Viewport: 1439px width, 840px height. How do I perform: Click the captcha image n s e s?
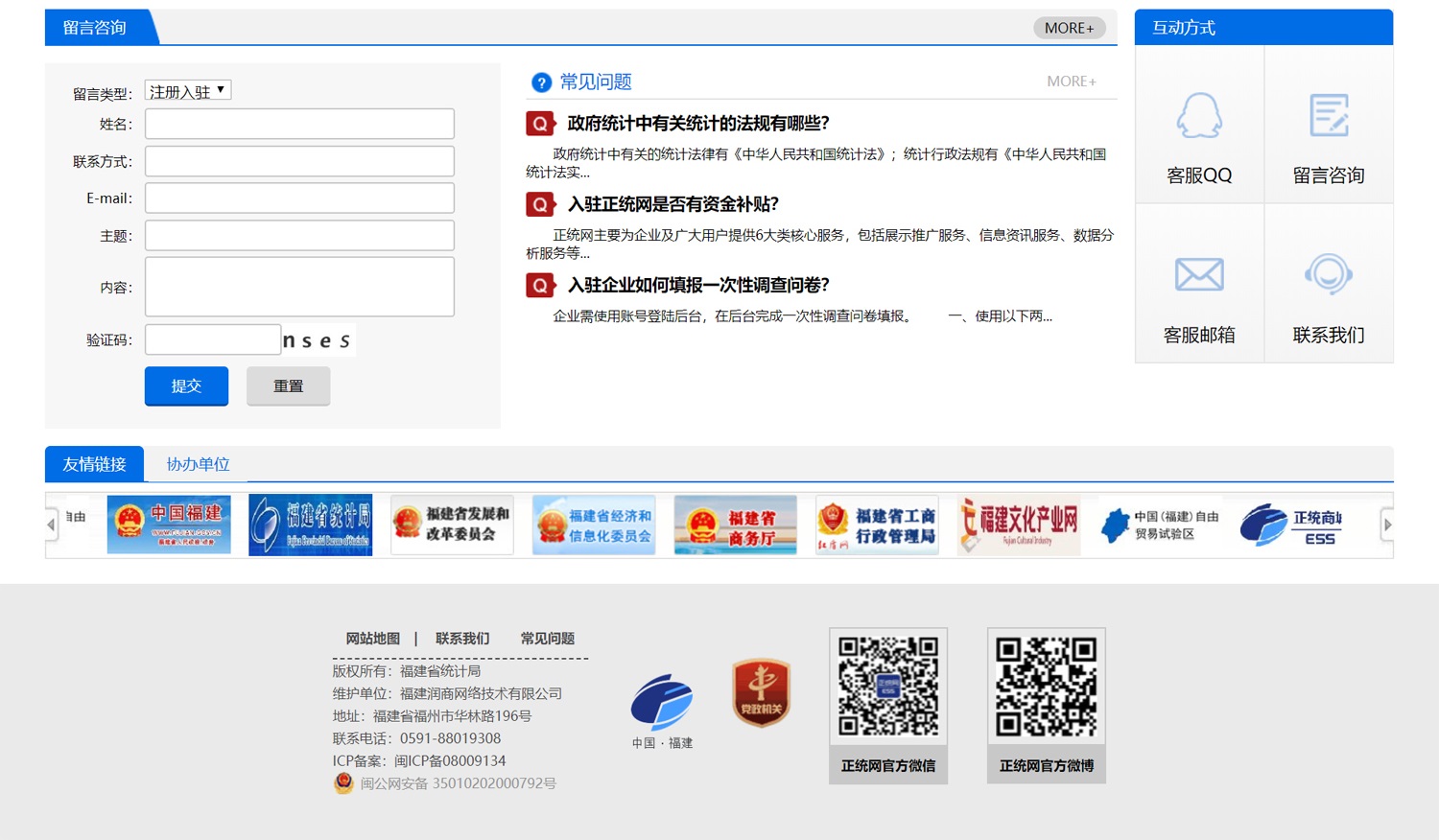318,340
